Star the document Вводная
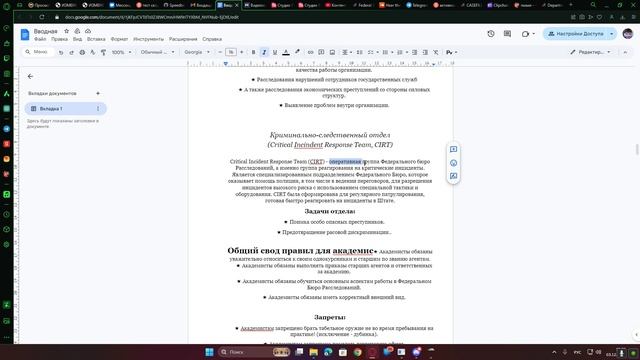Viewport: 640px width, 360px height. pyautogui.click(x=67, y=31)
